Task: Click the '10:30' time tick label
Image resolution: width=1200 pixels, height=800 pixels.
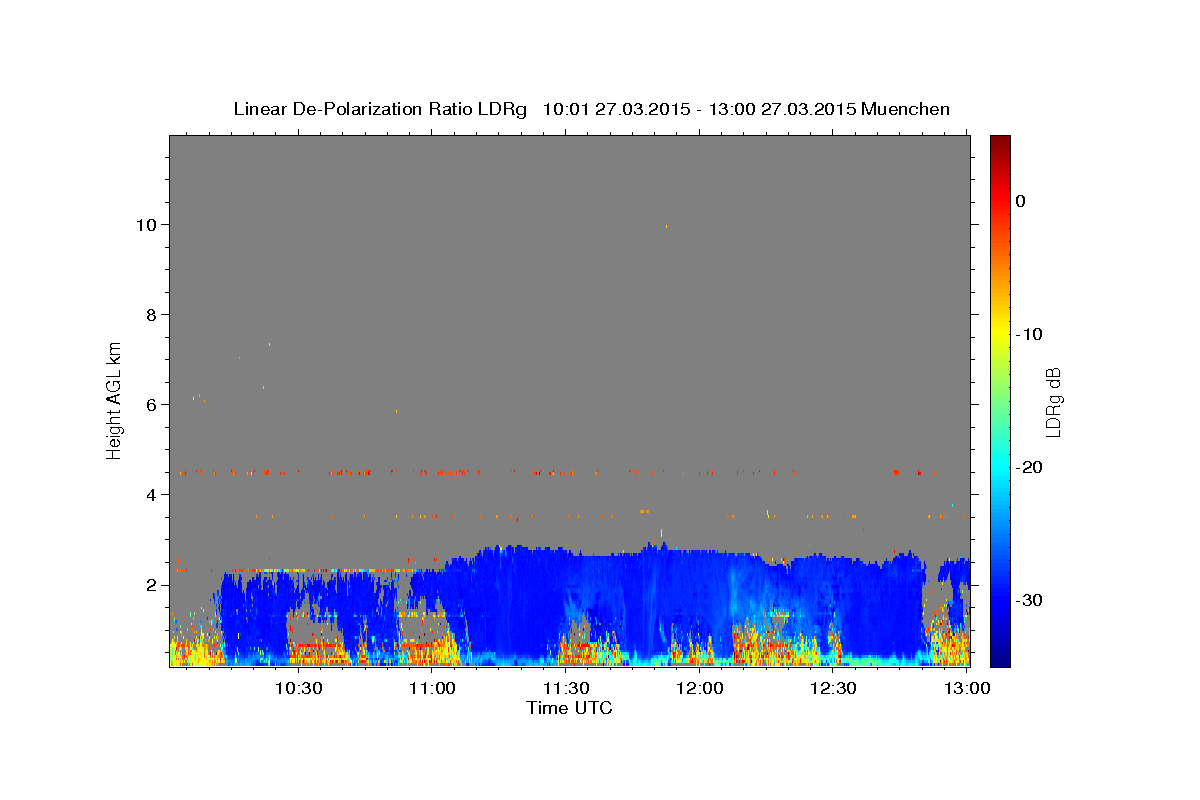Action: tap(298, 688)
